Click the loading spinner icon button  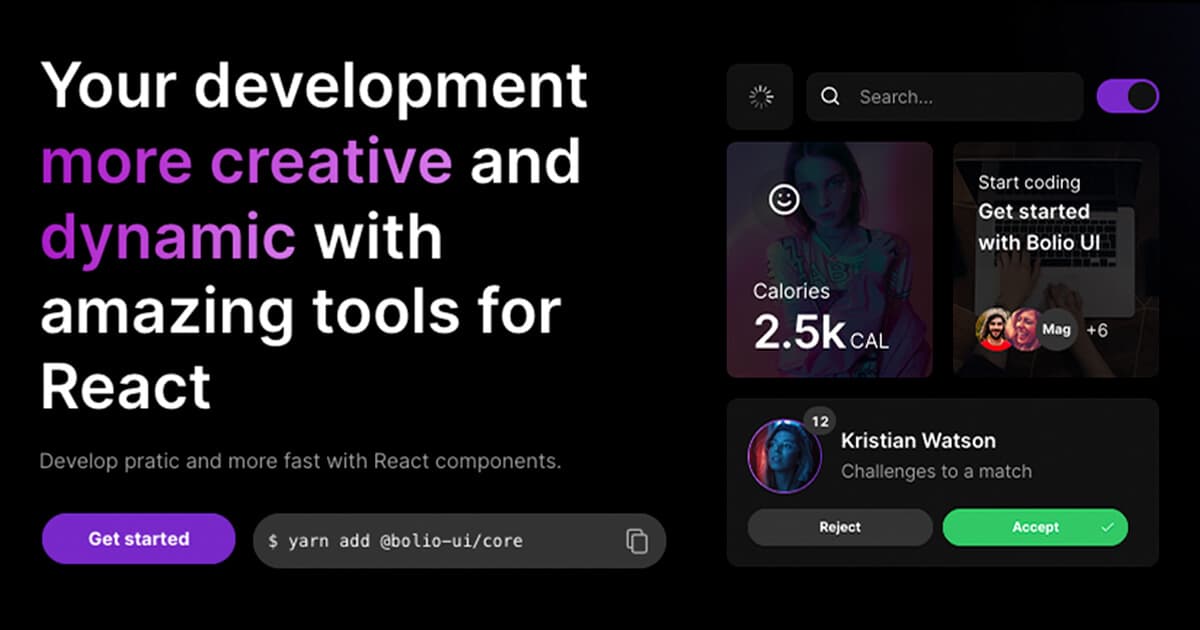point(760,97)
